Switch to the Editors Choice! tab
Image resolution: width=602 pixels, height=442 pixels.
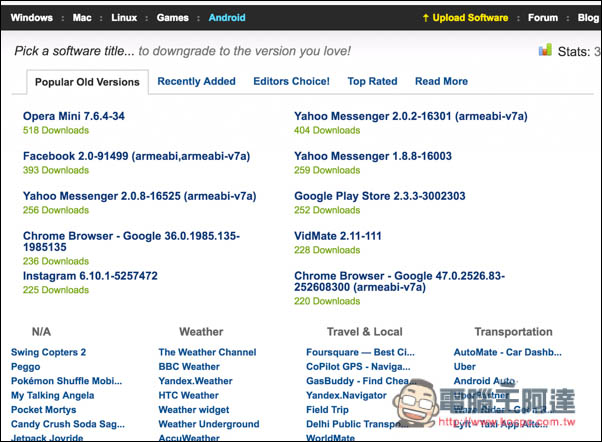click(291, 81)
